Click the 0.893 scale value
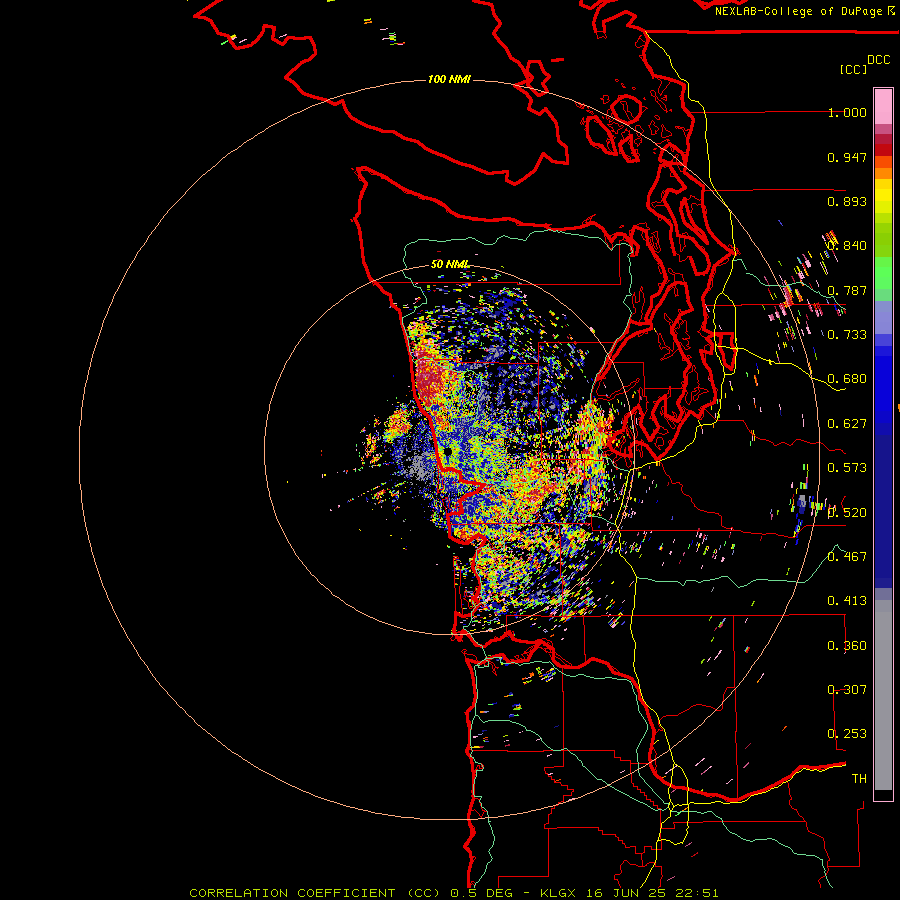The width and height of the screenshot is (900, 900). click(x=847, y=201)
